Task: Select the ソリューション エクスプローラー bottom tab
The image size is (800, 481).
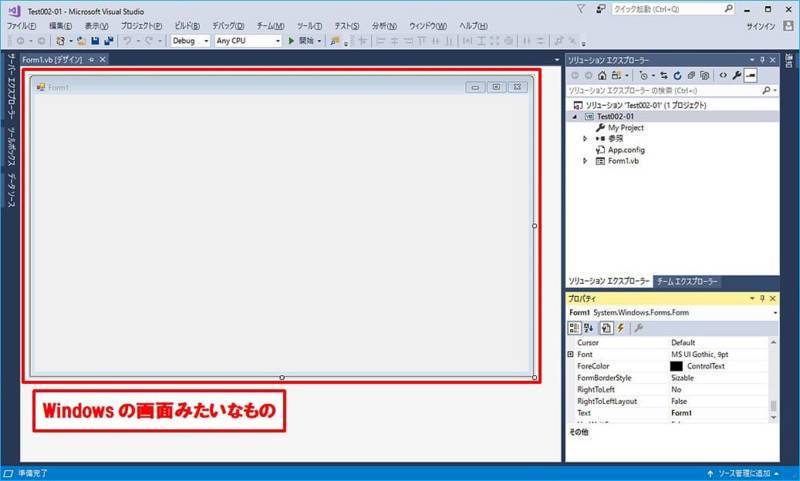Action: (609, 282)
